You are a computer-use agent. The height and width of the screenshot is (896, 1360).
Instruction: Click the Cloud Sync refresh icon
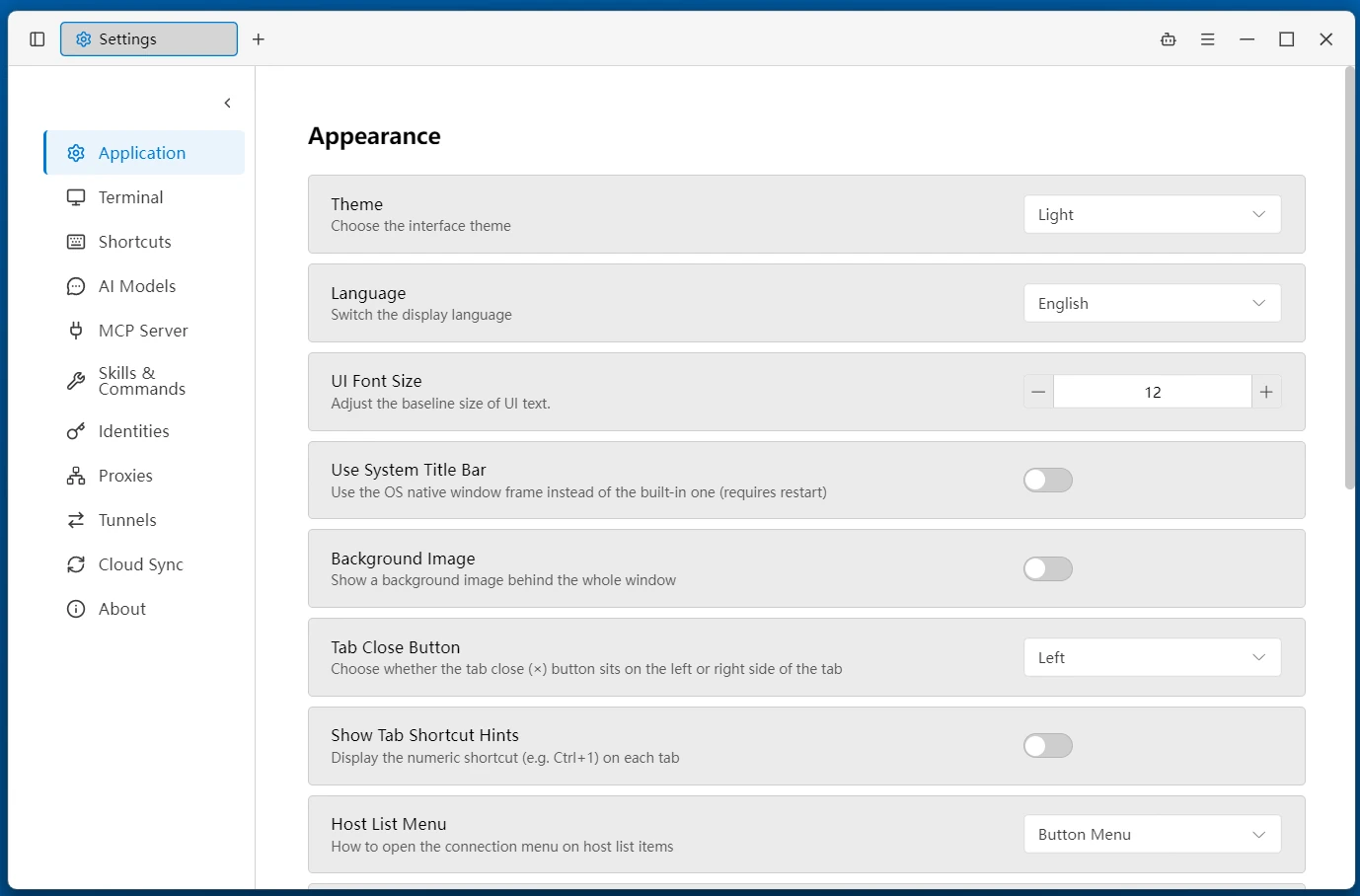click(x=76, y=564)
